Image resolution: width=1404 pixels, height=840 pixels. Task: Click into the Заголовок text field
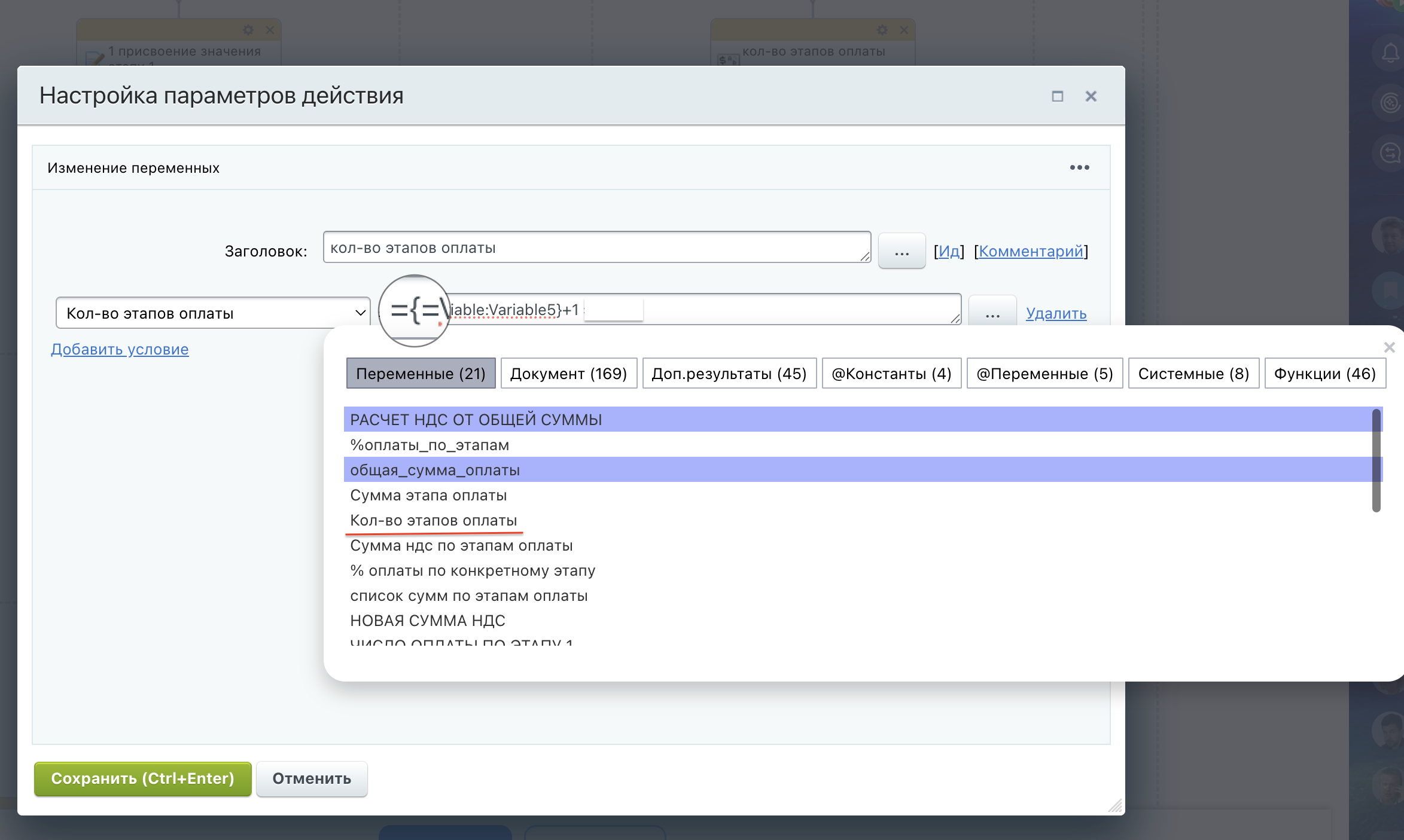595,248
